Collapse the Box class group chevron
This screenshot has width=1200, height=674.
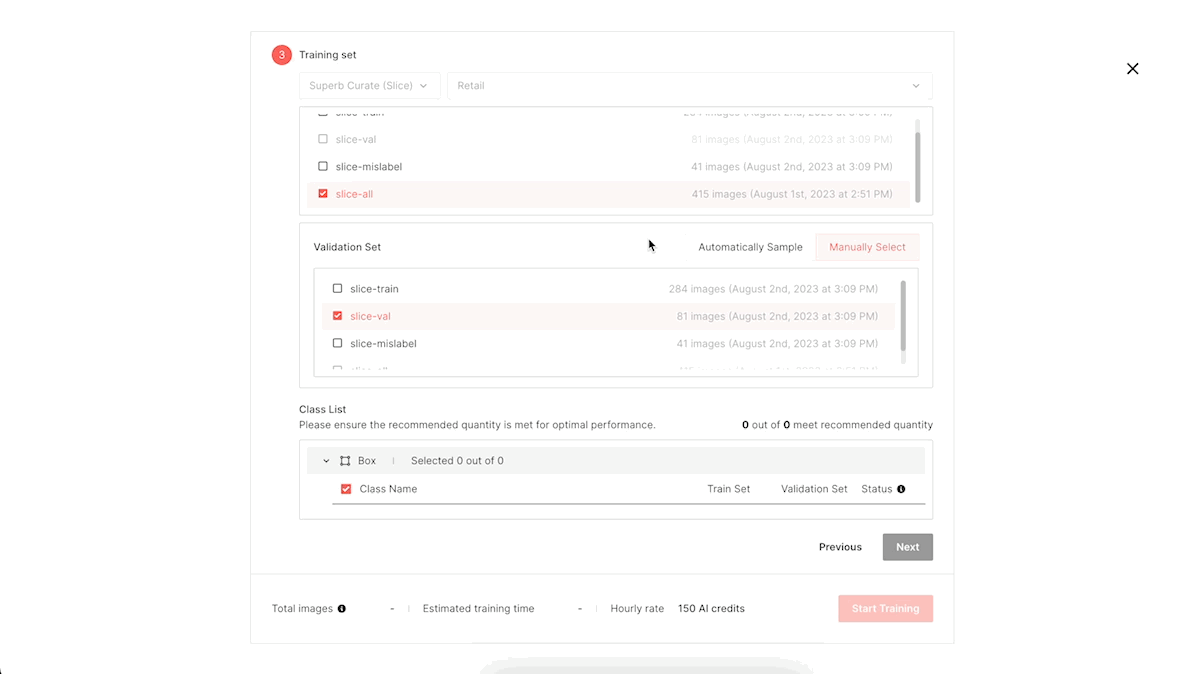[326, 461]
